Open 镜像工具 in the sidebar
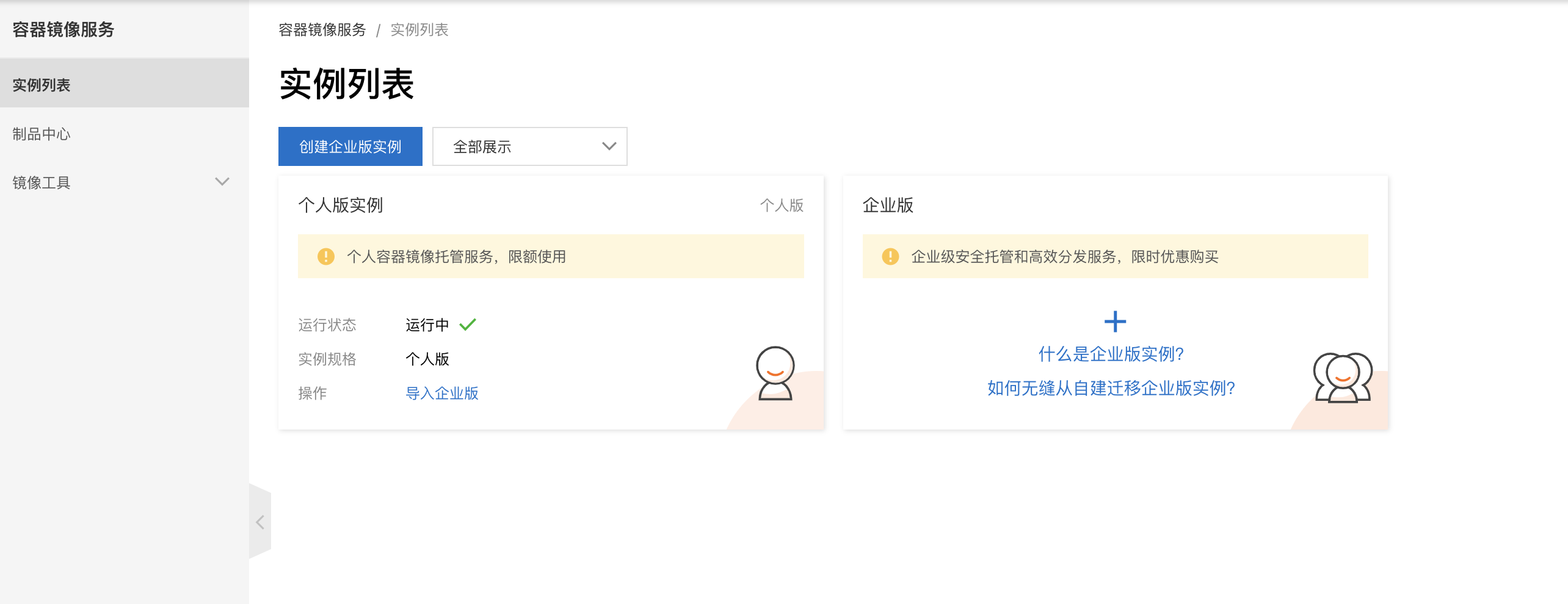The height and width of the screenshot is (604, 1568). click(42, 182)
